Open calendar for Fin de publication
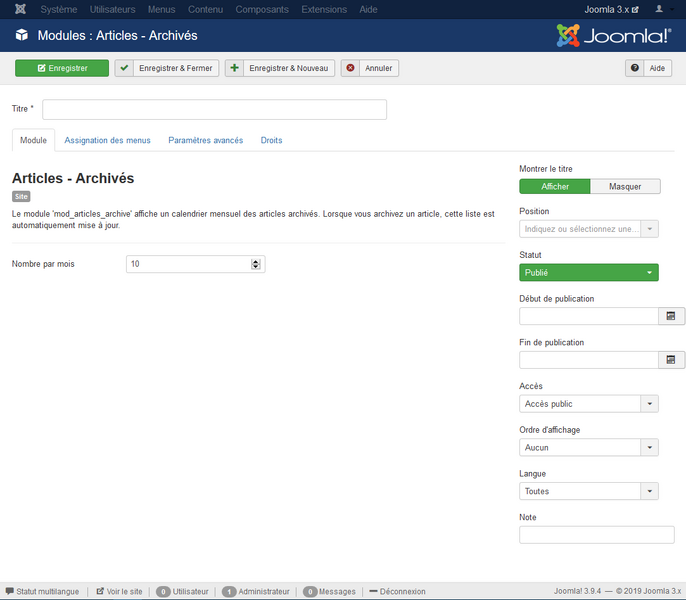Image resolution: width=686 pixels, height=600 pixels. [x=671, y=360]
